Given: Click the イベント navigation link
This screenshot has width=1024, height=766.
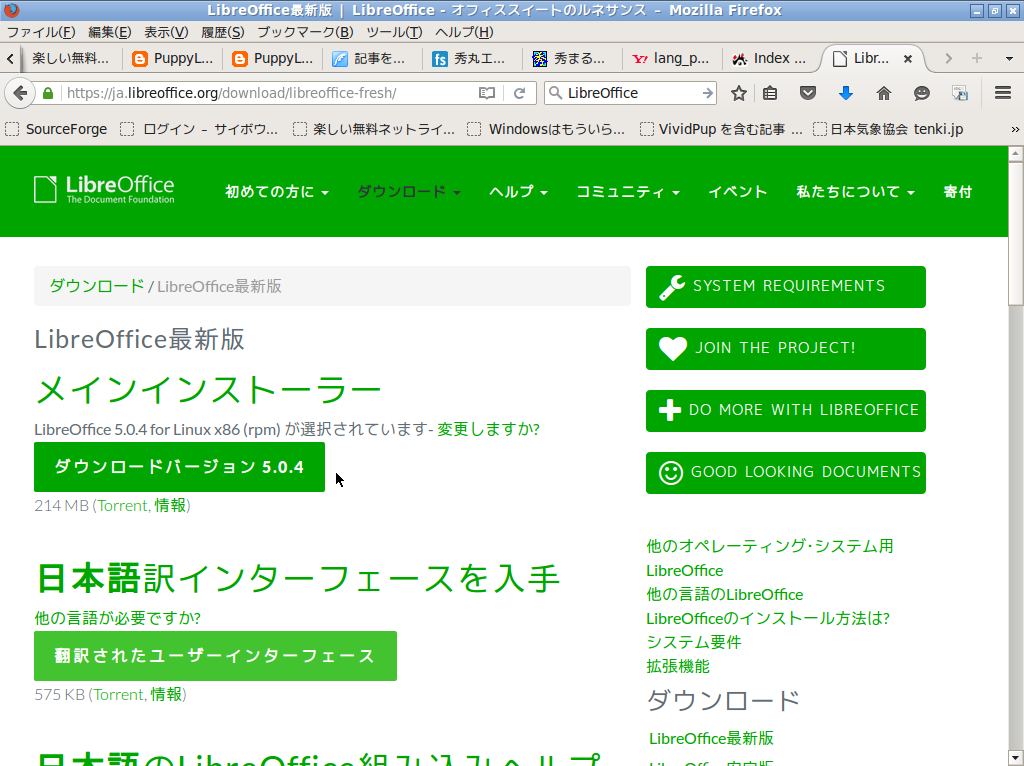Looking at the screenshot, I should [737, 192].
